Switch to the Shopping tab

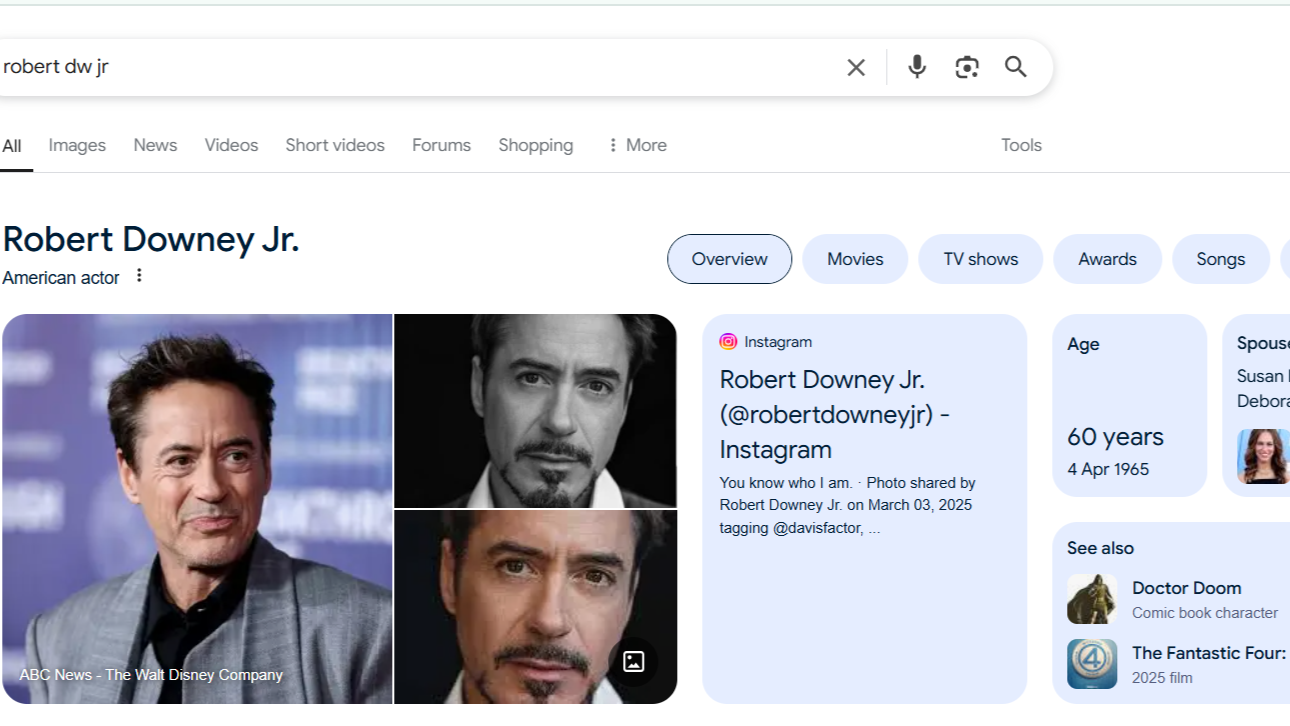[536, 145]
